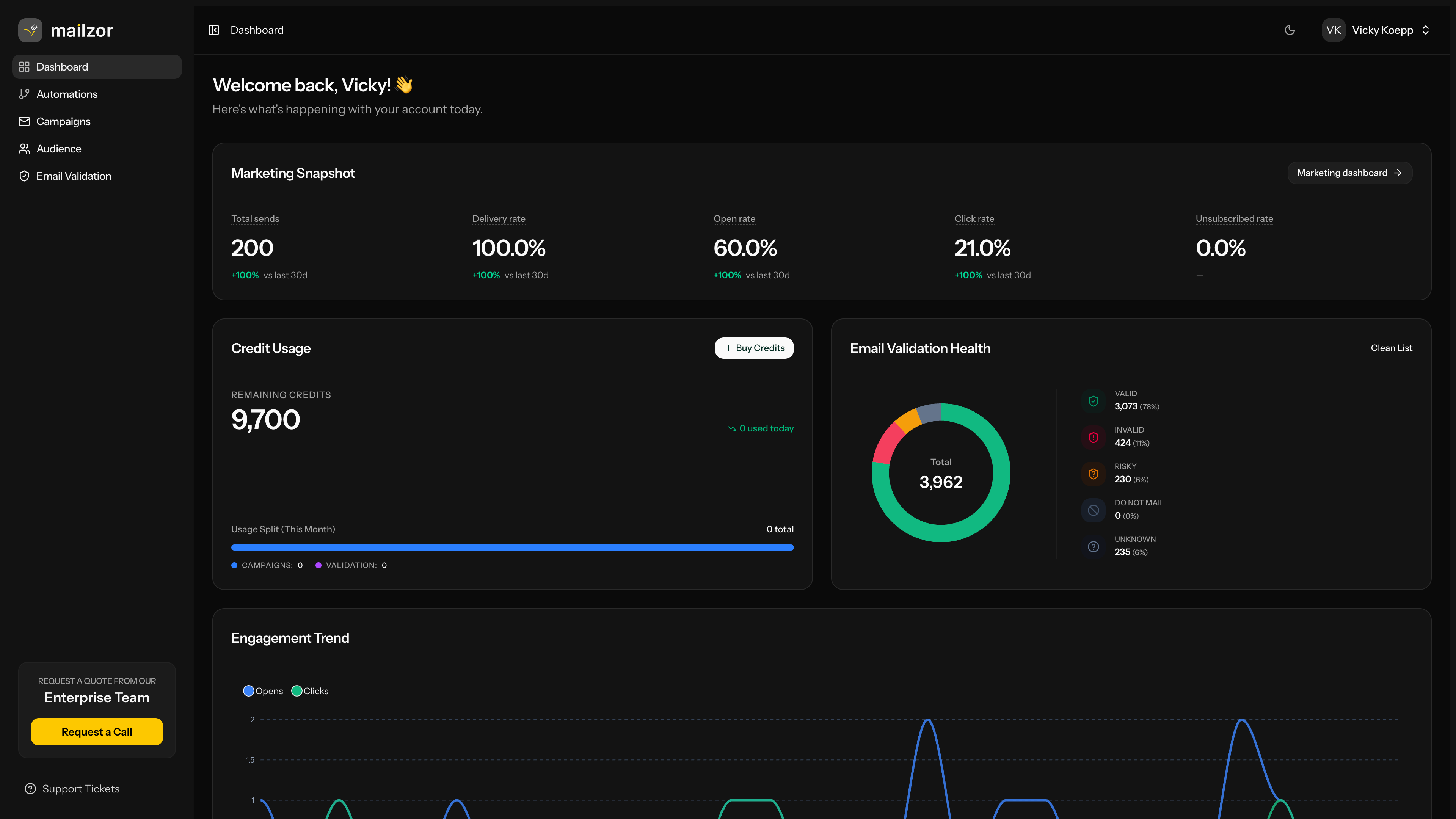
Task: Click the Engagement Trend heading
Action: [290, 638]
